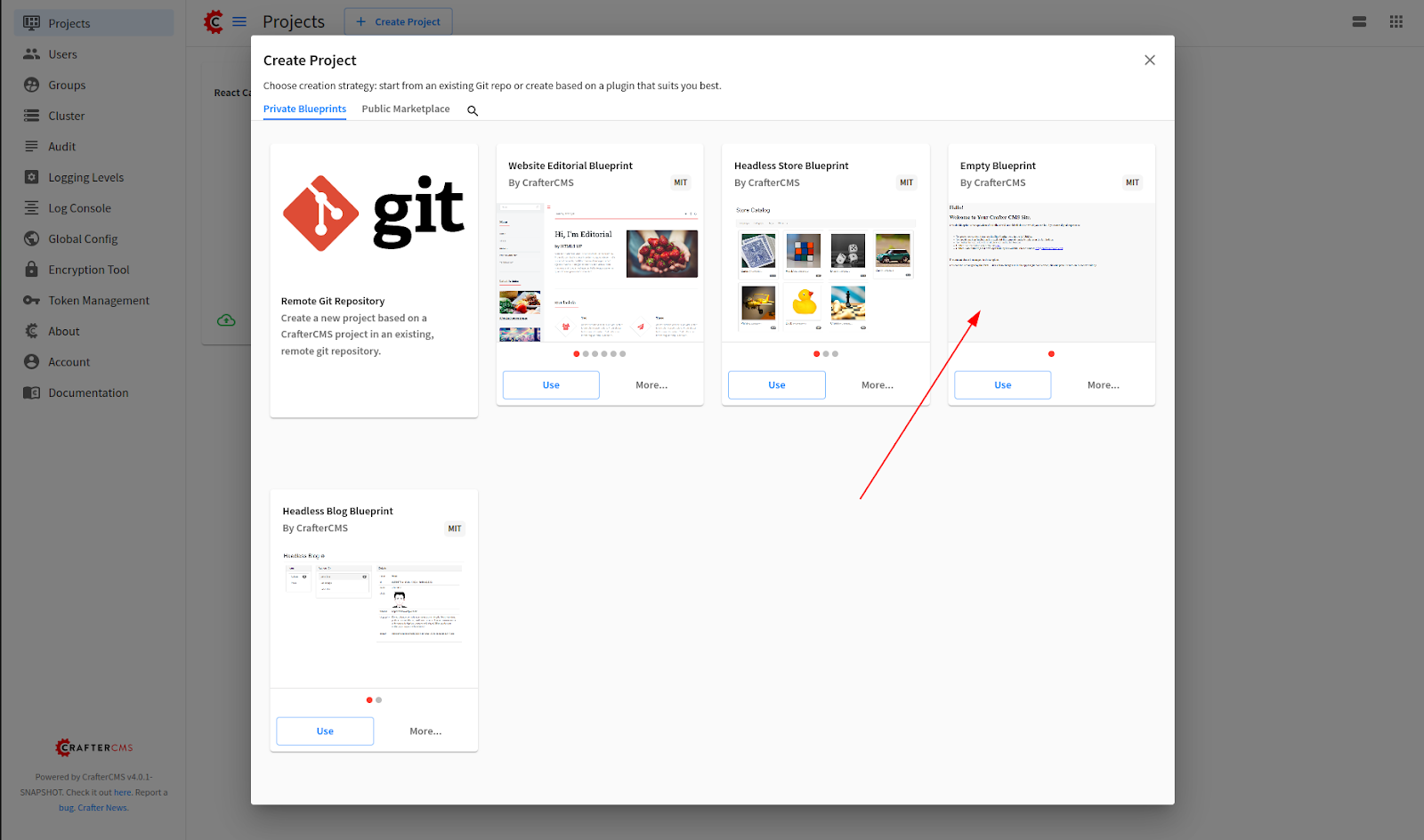Screen dimensions: 1424x840
Task: Click the CrafterCMS gear logo in header
Action: (214, 21)
